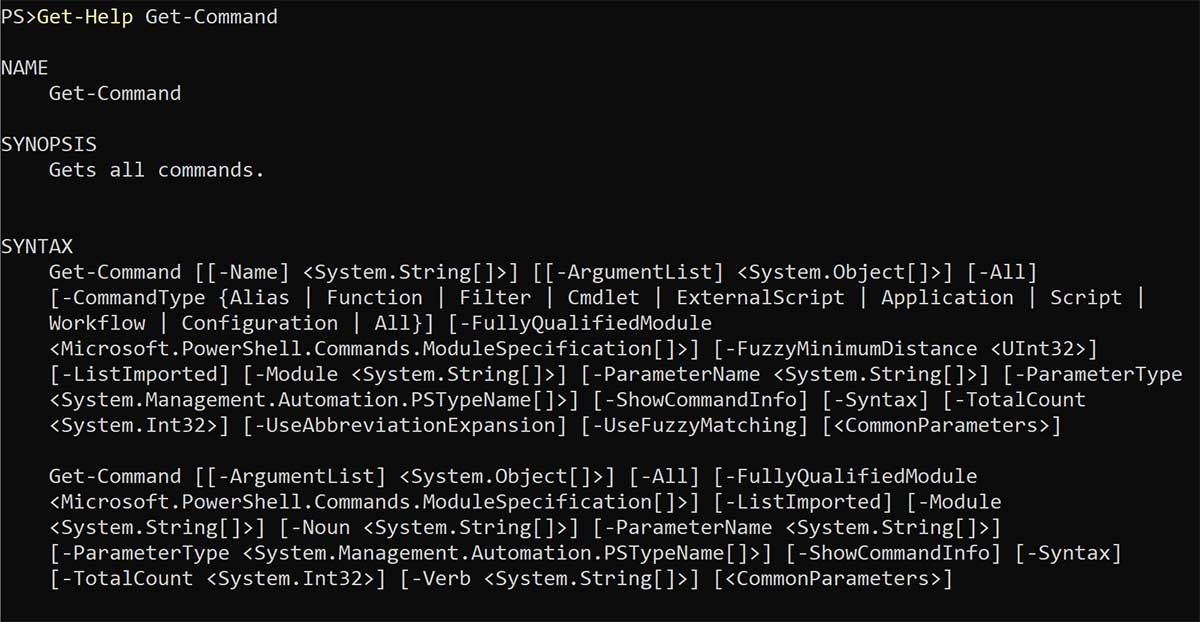
Task: Click the ExternalScript command type value
Action: [x=760, y=297]
